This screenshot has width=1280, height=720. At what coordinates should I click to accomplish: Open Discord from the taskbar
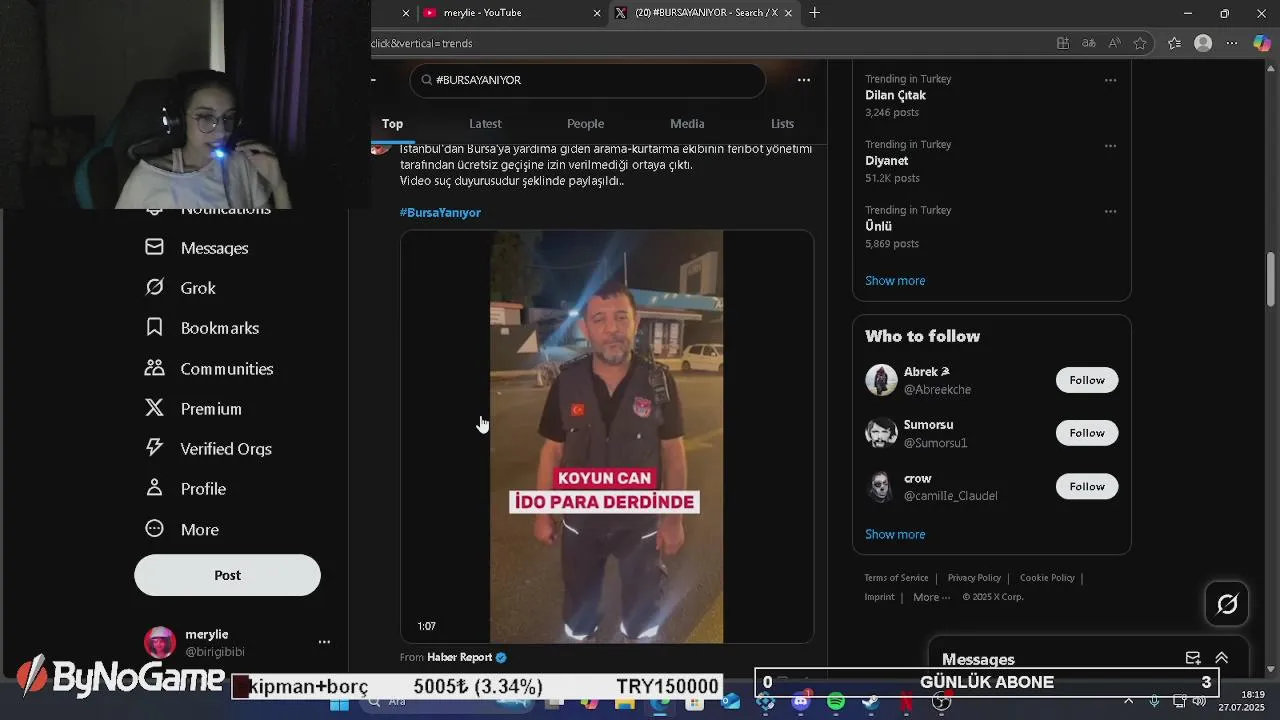800,702
